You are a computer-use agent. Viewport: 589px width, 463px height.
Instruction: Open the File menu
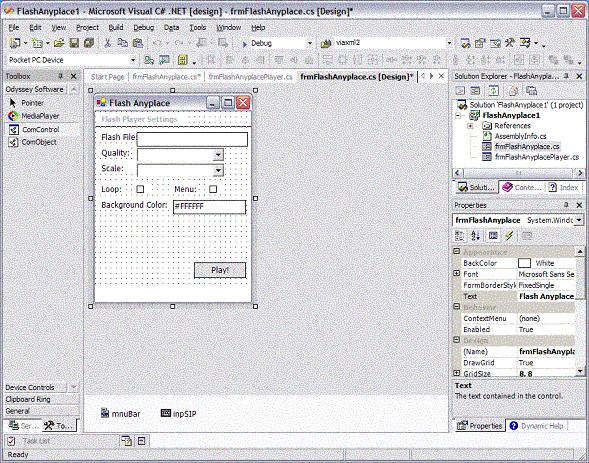tap(14, 28)
